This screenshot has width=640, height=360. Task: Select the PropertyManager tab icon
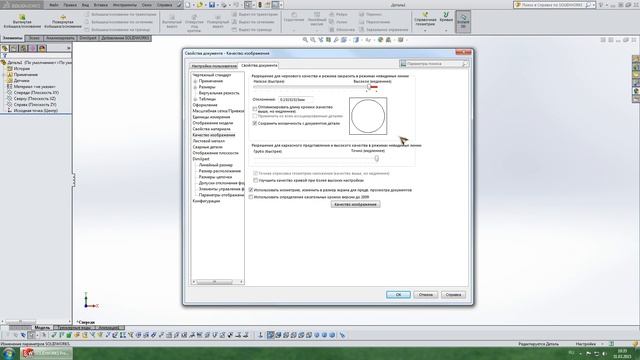[x=14, y=48]
